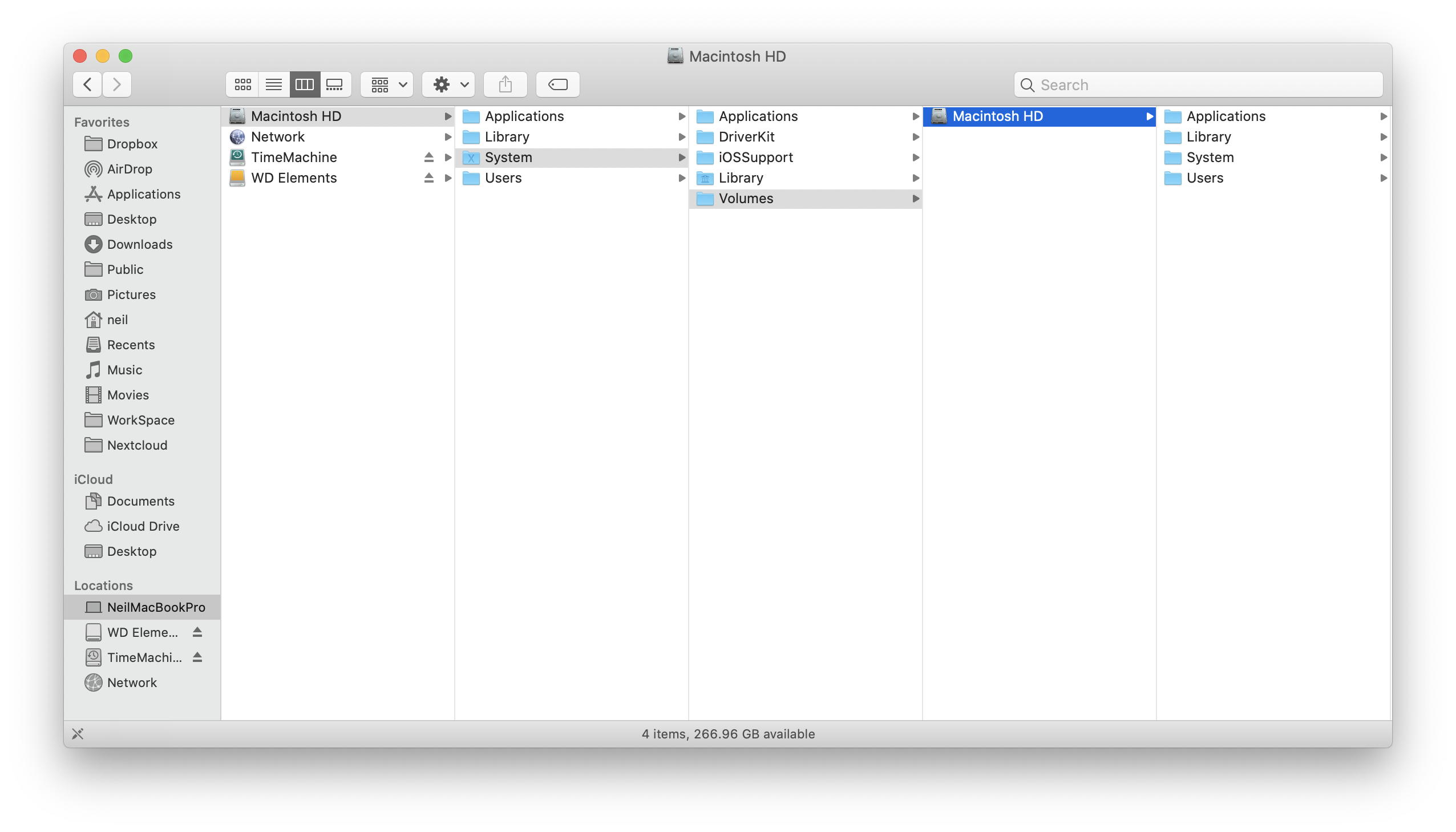Open the Public folder in sidebar

click(142, 269)
